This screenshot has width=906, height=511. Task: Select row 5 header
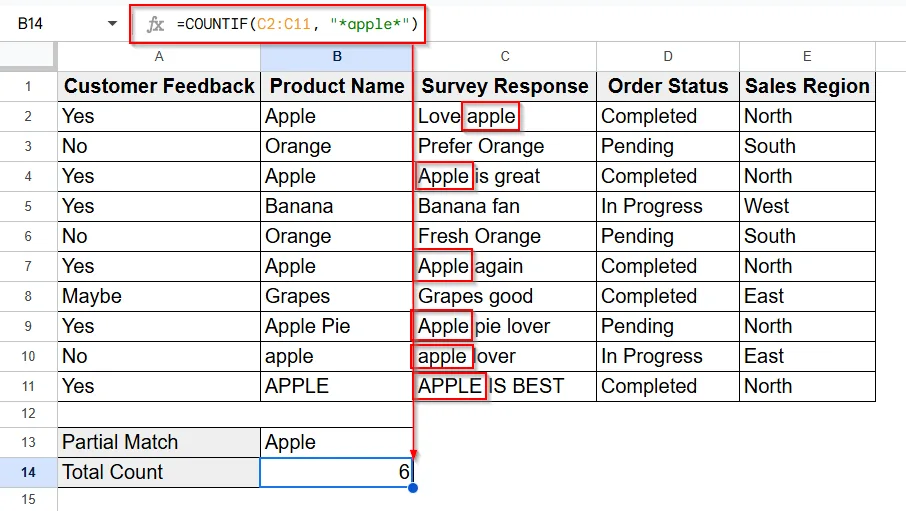tap(28, 206)
